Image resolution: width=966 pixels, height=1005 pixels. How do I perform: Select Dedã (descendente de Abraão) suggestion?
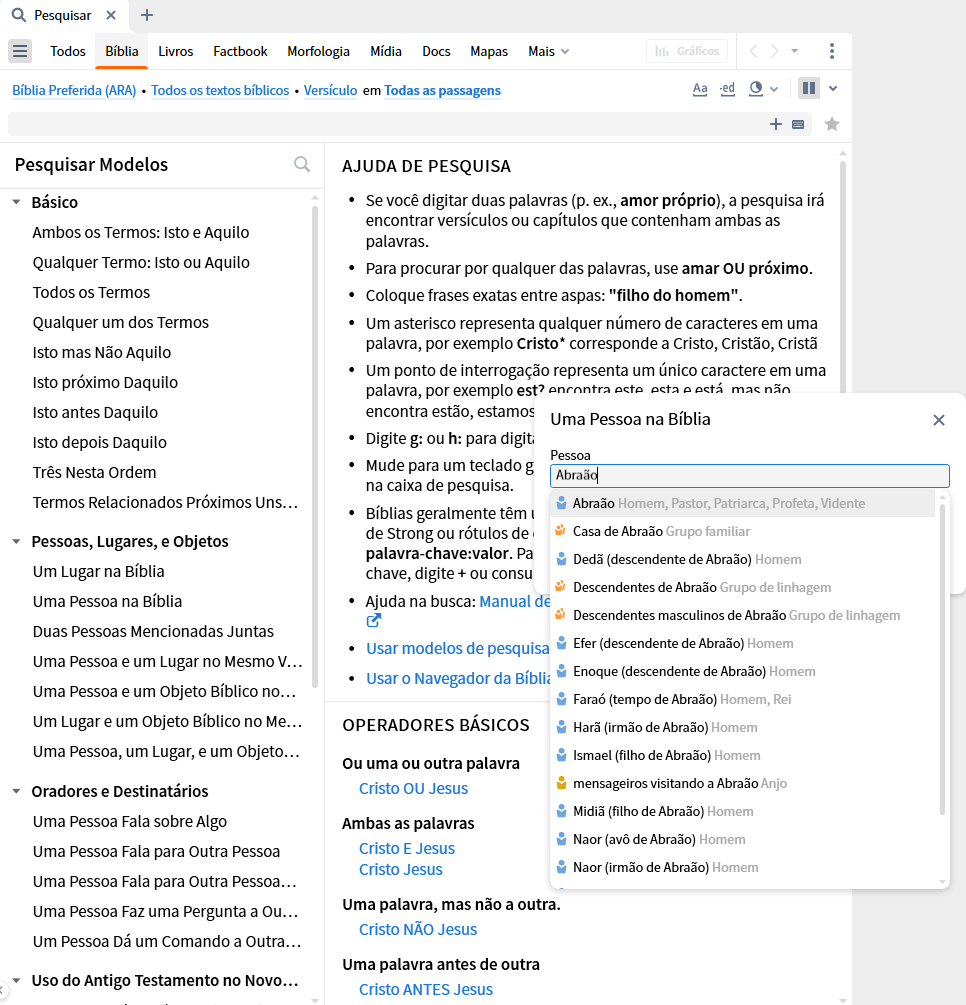click(743, 560)
